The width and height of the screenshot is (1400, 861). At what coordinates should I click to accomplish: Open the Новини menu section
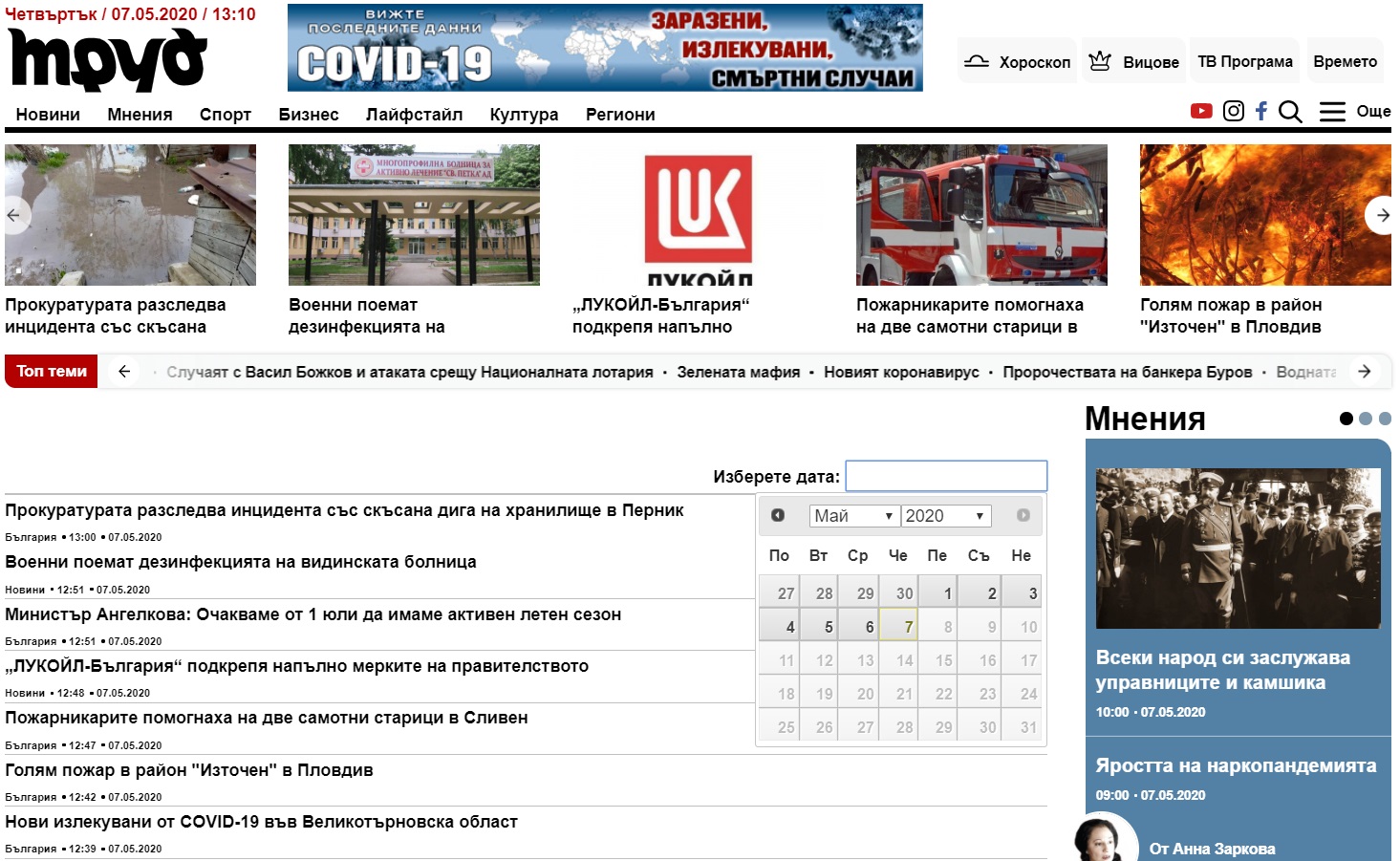tap(48, 115)
